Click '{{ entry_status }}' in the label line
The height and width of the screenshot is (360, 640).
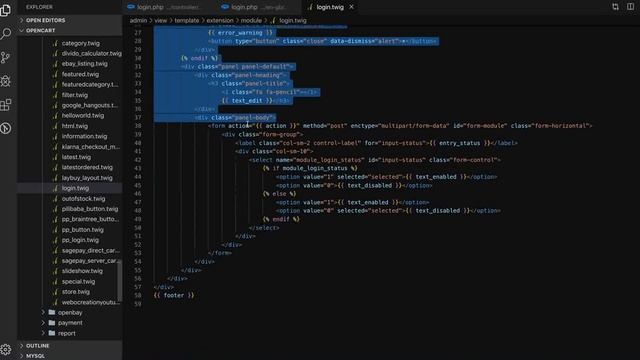point(460,143)
